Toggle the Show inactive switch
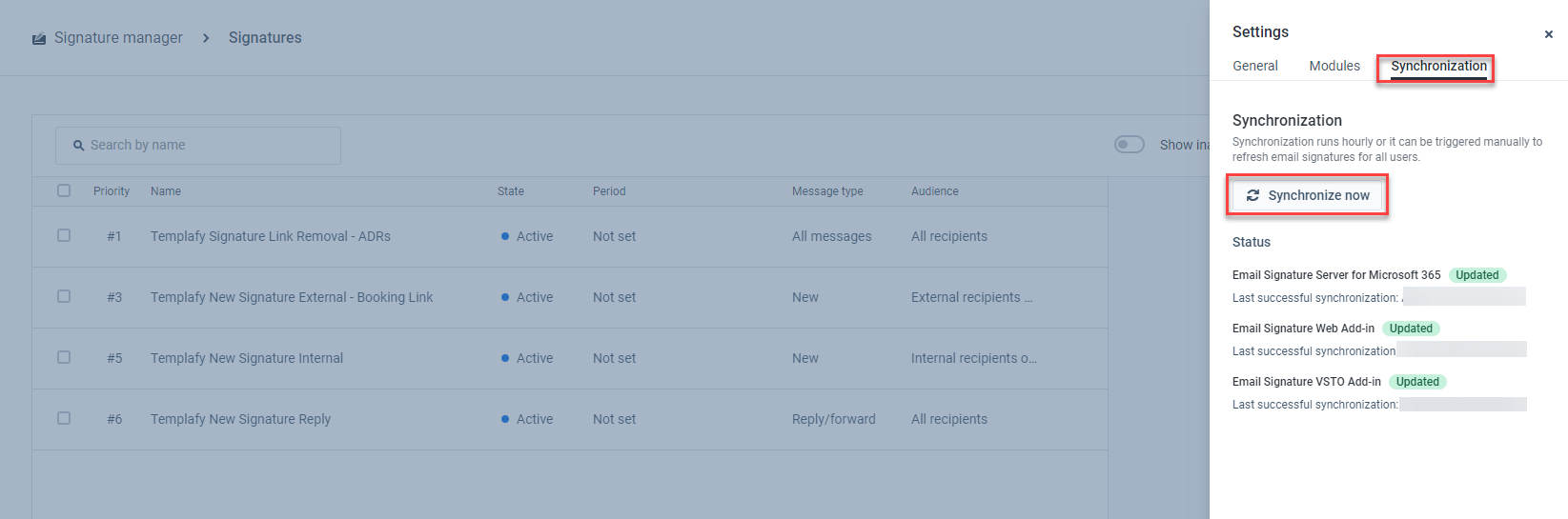 click(1130, 145)
